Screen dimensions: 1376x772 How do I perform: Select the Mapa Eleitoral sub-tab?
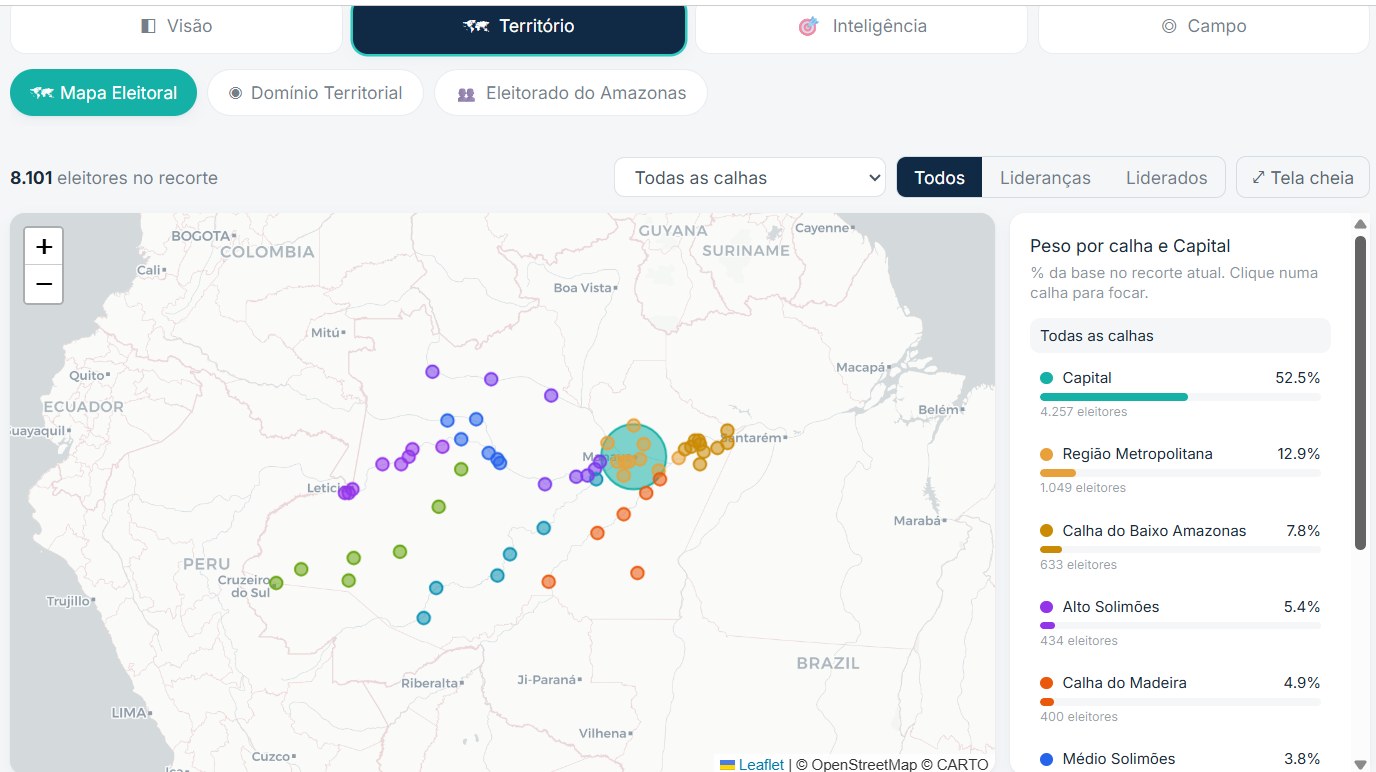(104, 93)
